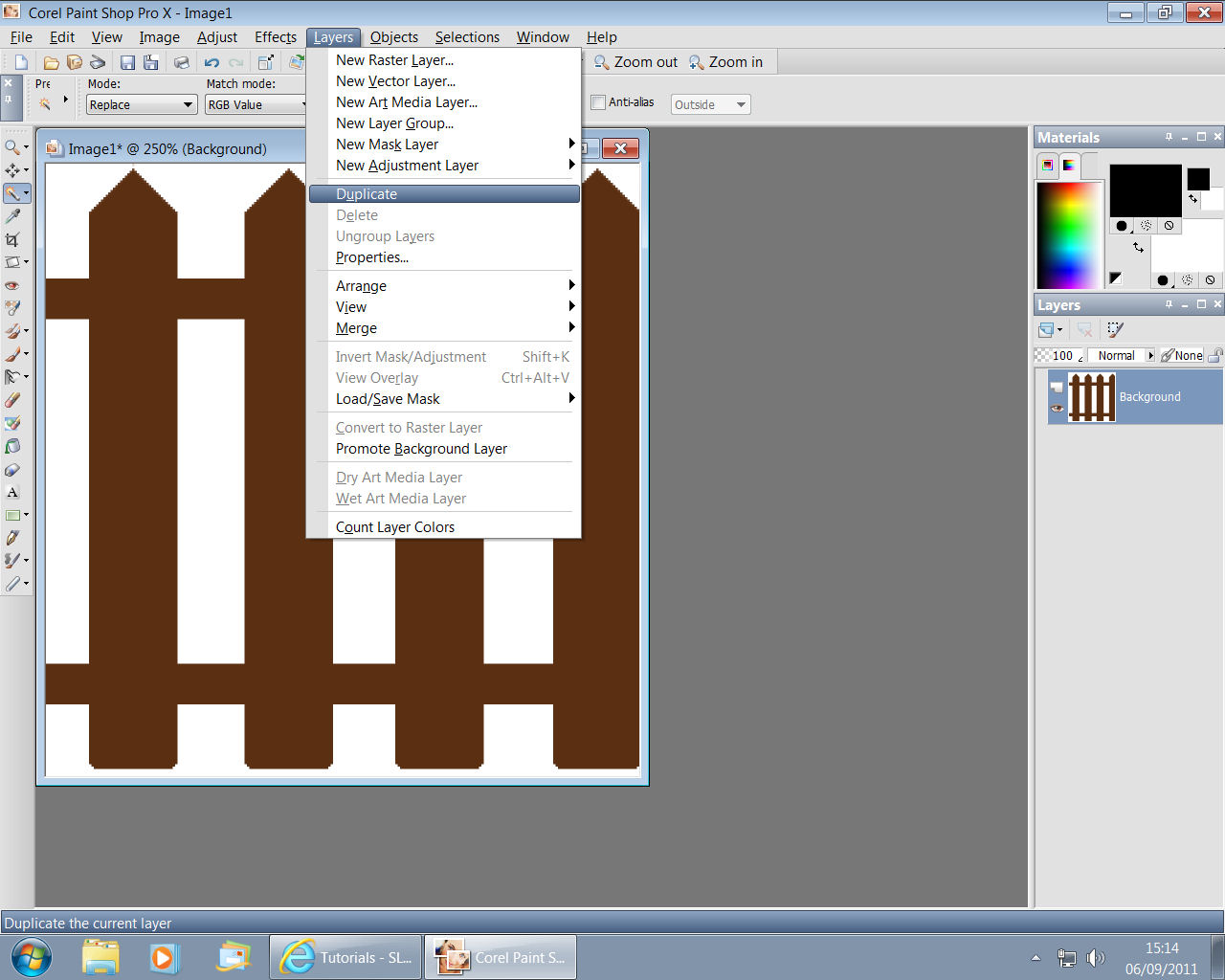The image size is (1225, 980).
Task: Select the Text tool
Action: pyautogui.click(x=13, y=492)
